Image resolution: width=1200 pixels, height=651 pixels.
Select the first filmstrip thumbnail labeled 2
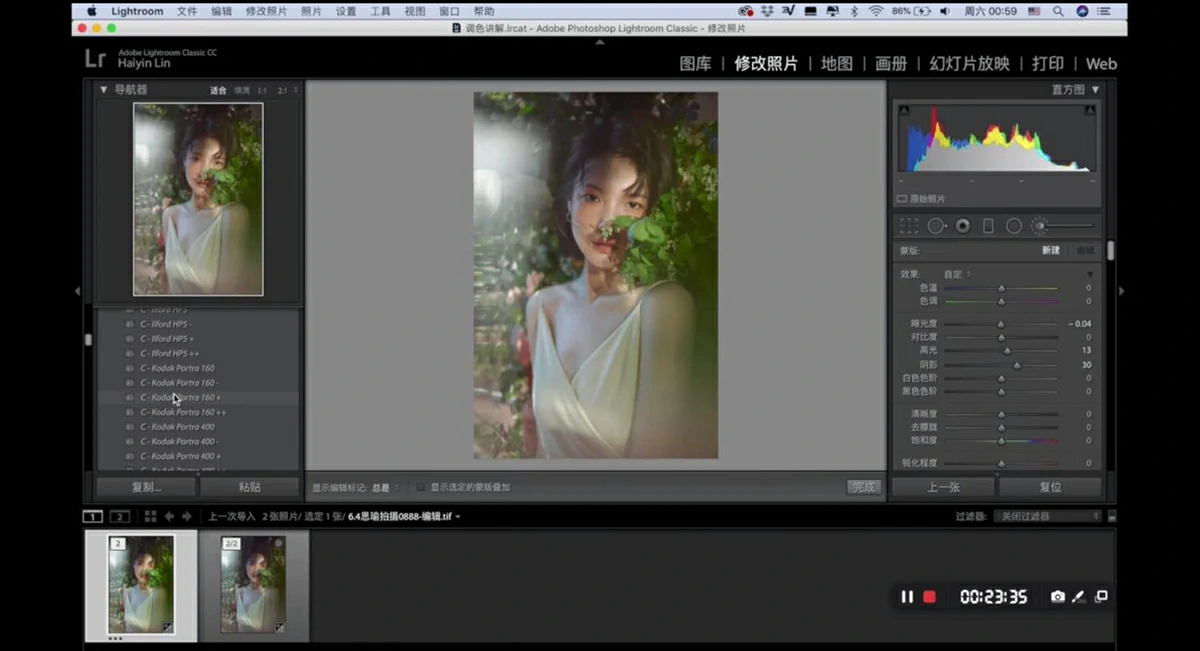click(x=141, y=584)
